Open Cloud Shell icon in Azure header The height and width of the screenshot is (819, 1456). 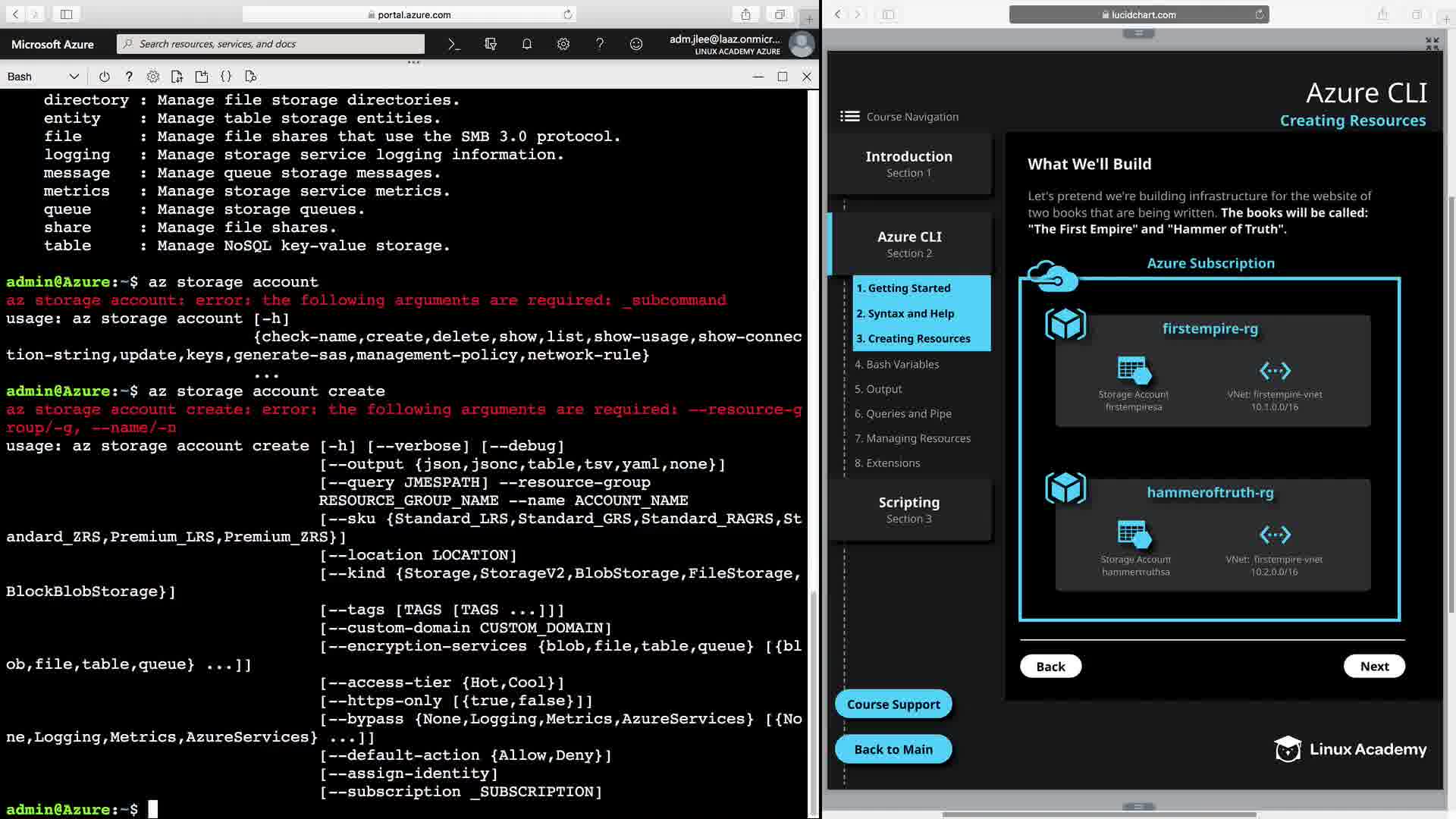(x=453, y=44)
